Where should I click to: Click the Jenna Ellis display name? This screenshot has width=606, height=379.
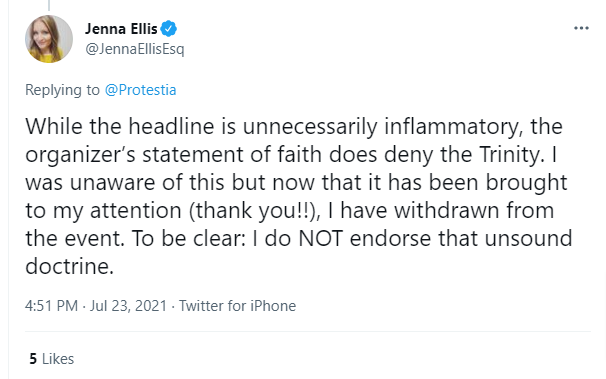(x=121, y=29)
